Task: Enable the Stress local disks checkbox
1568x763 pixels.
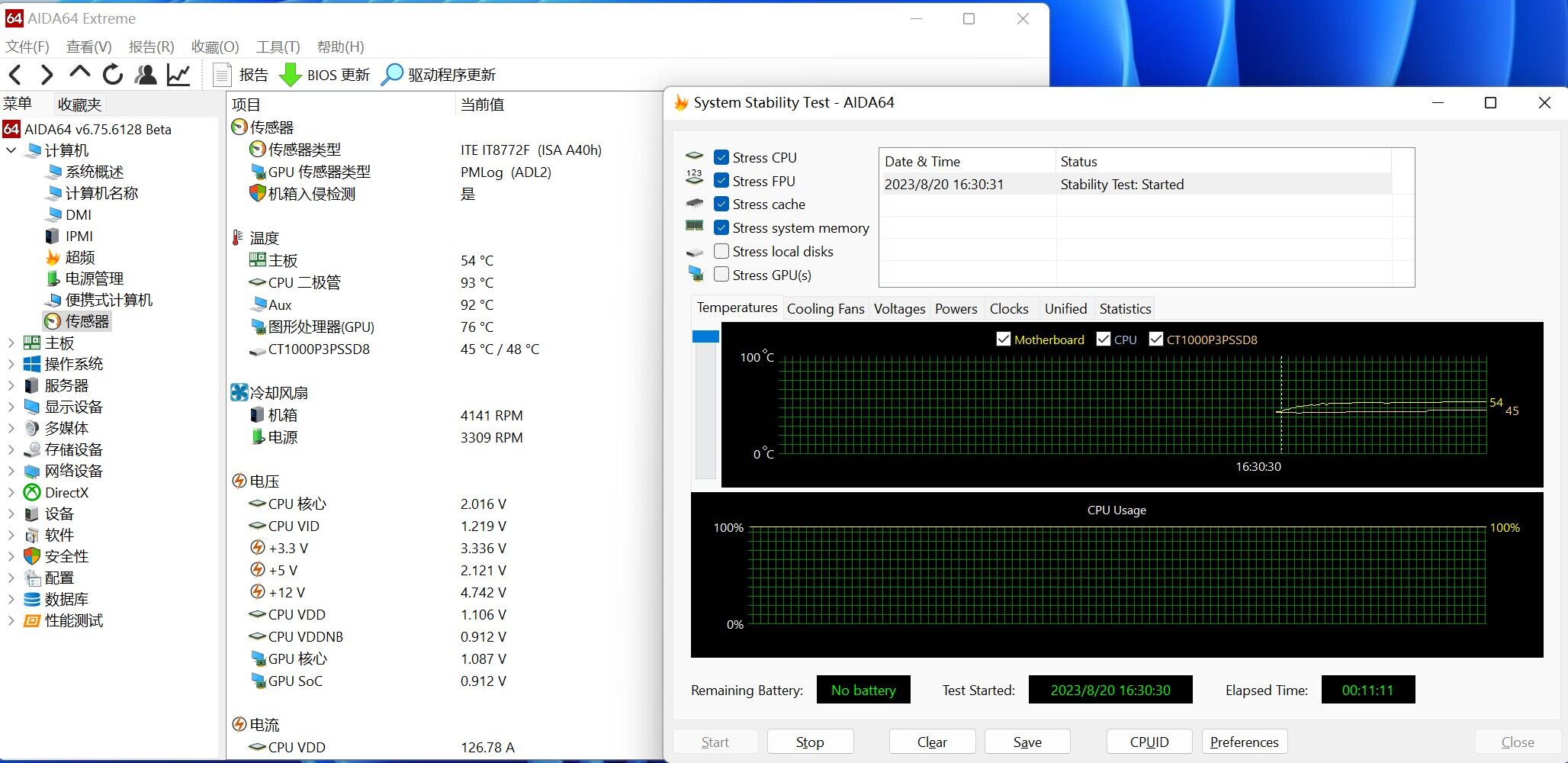Action: coord(721,251)
